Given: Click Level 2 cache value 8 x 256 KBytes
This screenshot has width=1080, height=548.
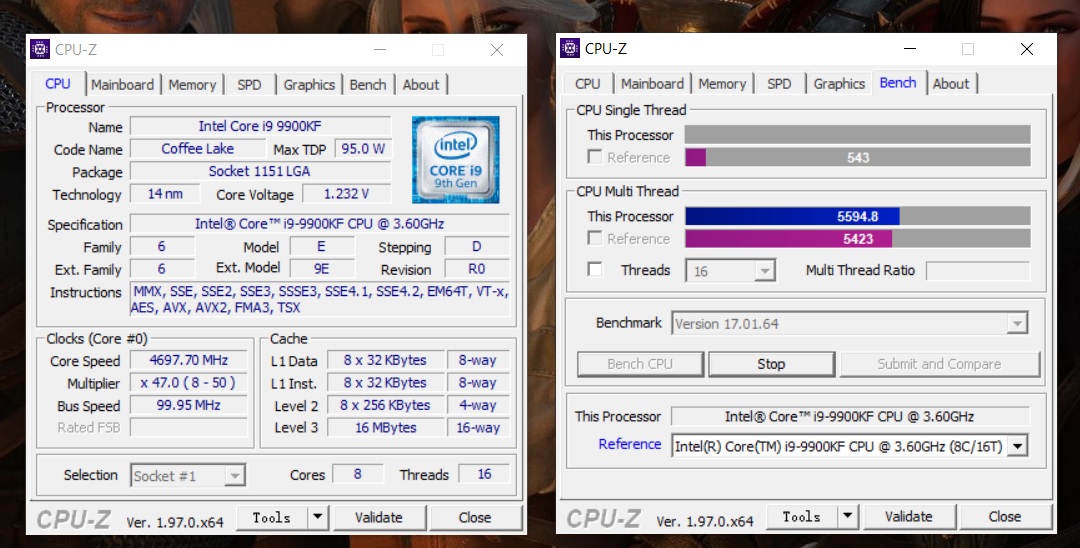Looking at the screenshot, I should coord(386,405).
